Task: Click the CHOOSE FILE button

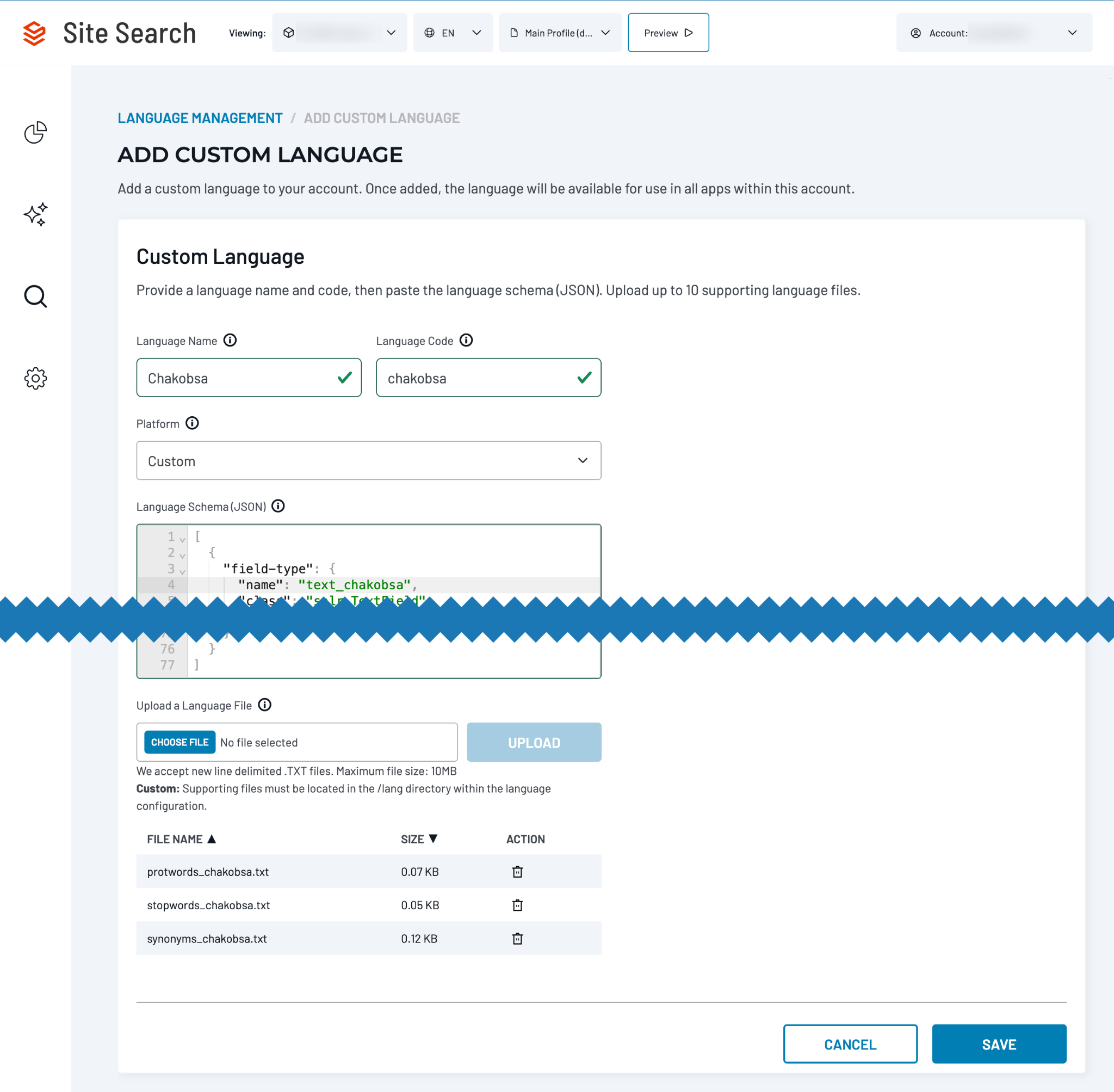Action: (x=180, y=742)
